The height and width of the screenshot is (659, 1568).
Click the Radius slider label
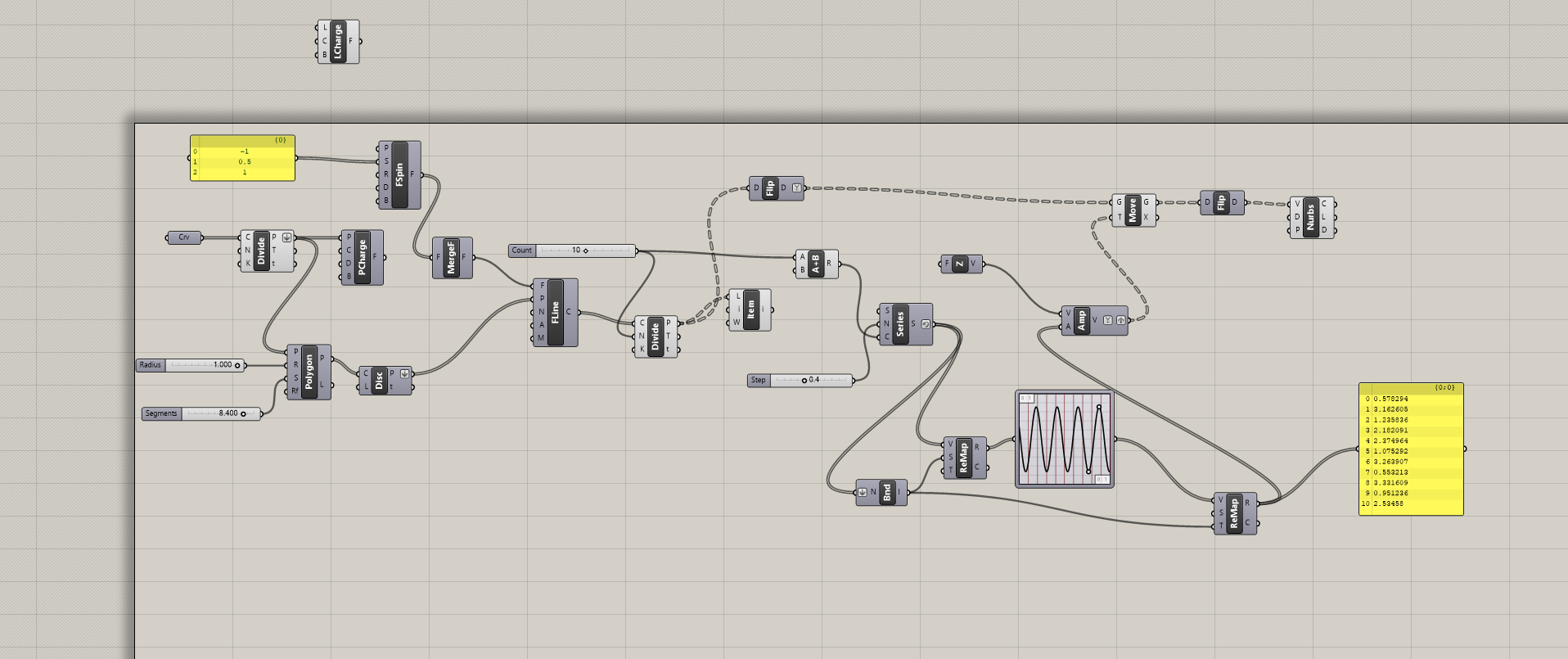click(151, 365)
